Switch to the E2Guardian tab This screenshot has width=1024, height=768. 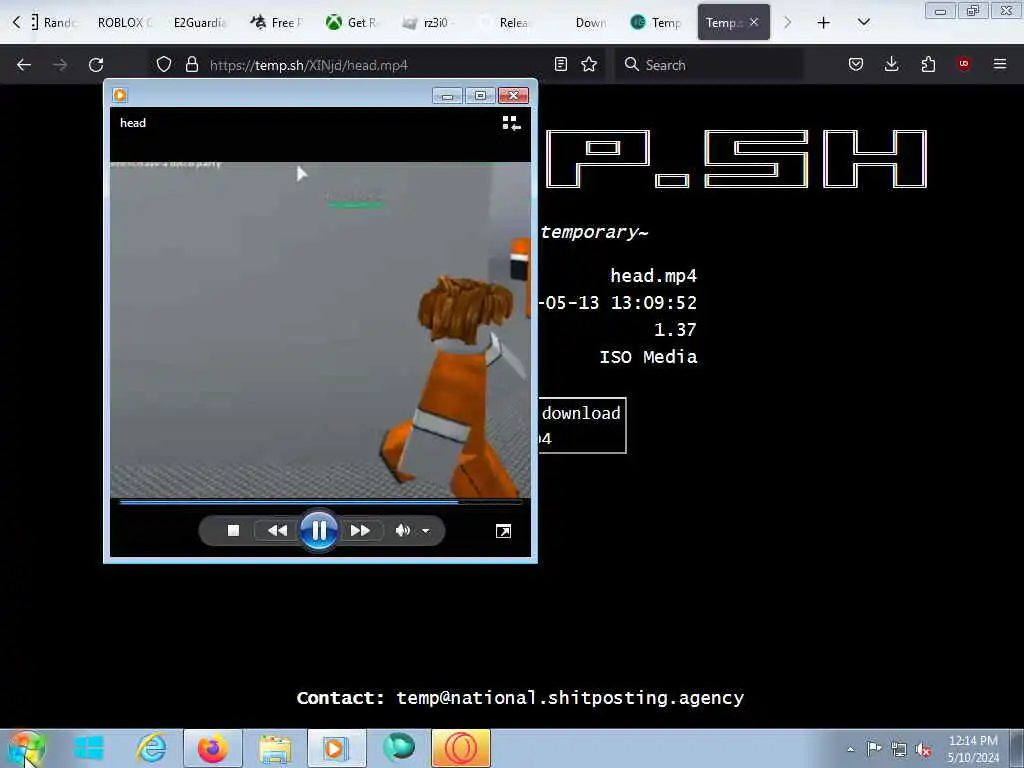(200, 23)
